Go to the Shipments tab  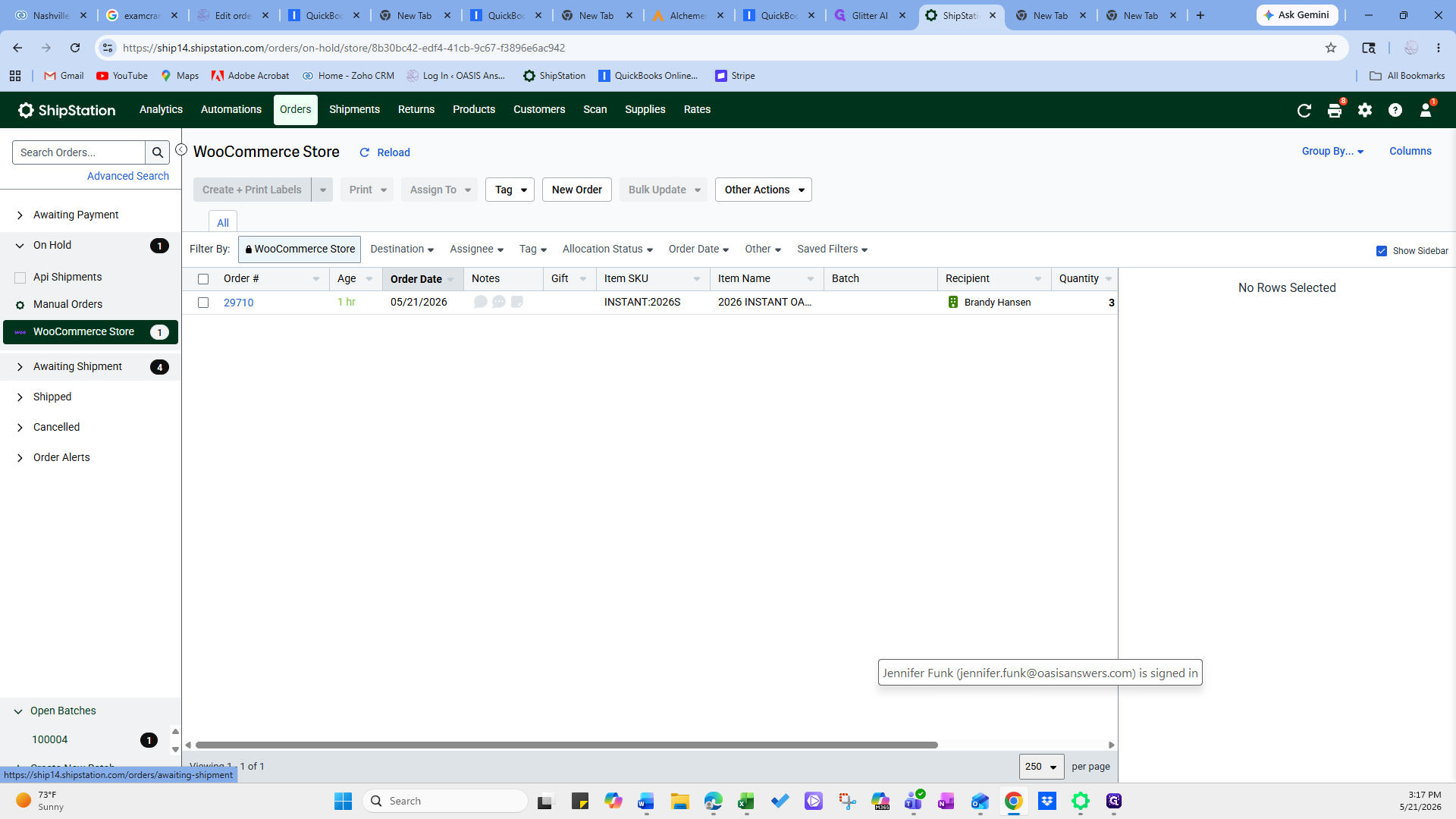354,109
